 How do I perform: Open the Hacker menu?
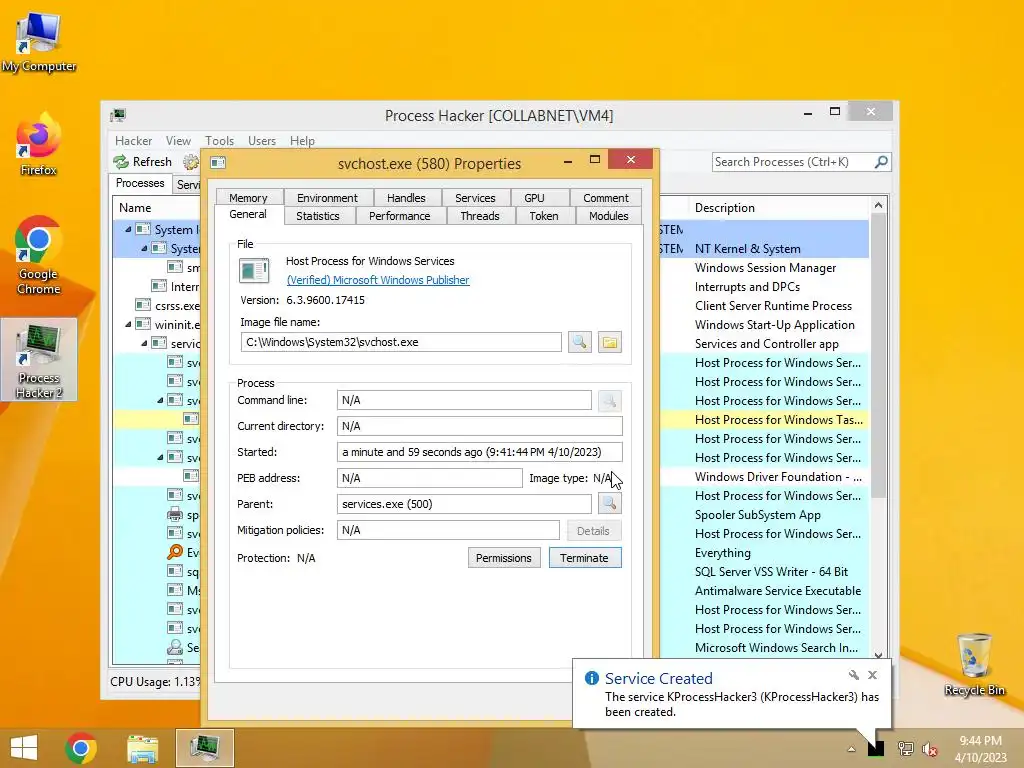click(x=133, y=140)
